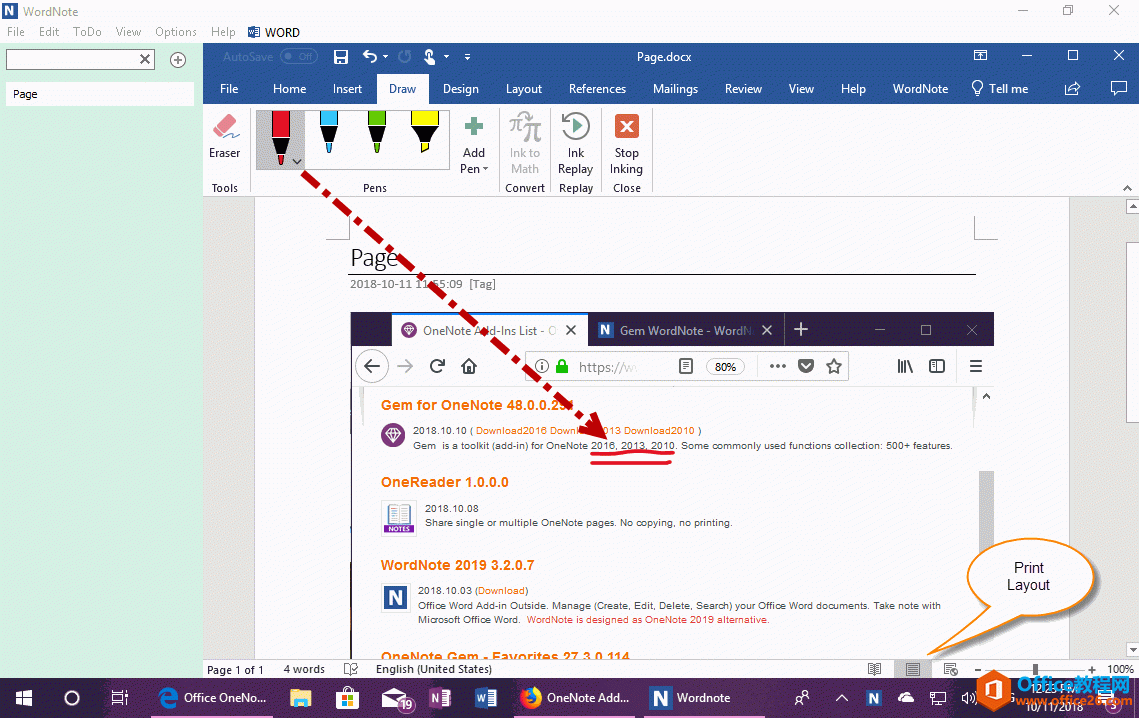This screenshot has height=718, width=1139.
Task: Click the spelling and grammar check status icon
Action: point(350,668)
